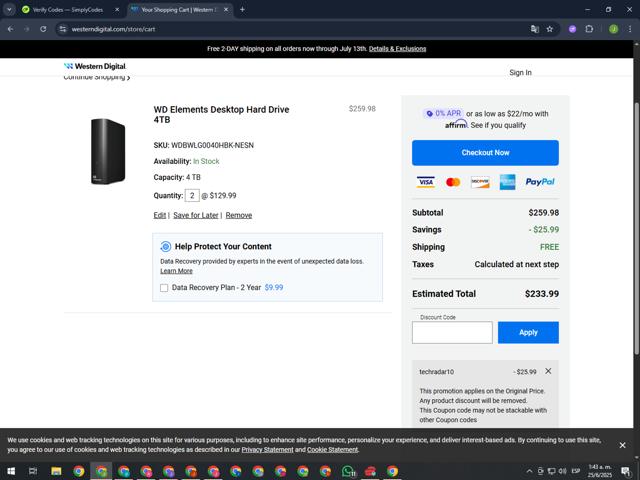The image size is (640, 480).
Task: Open the Windows Start menu
Action: (x=11, y=471)
